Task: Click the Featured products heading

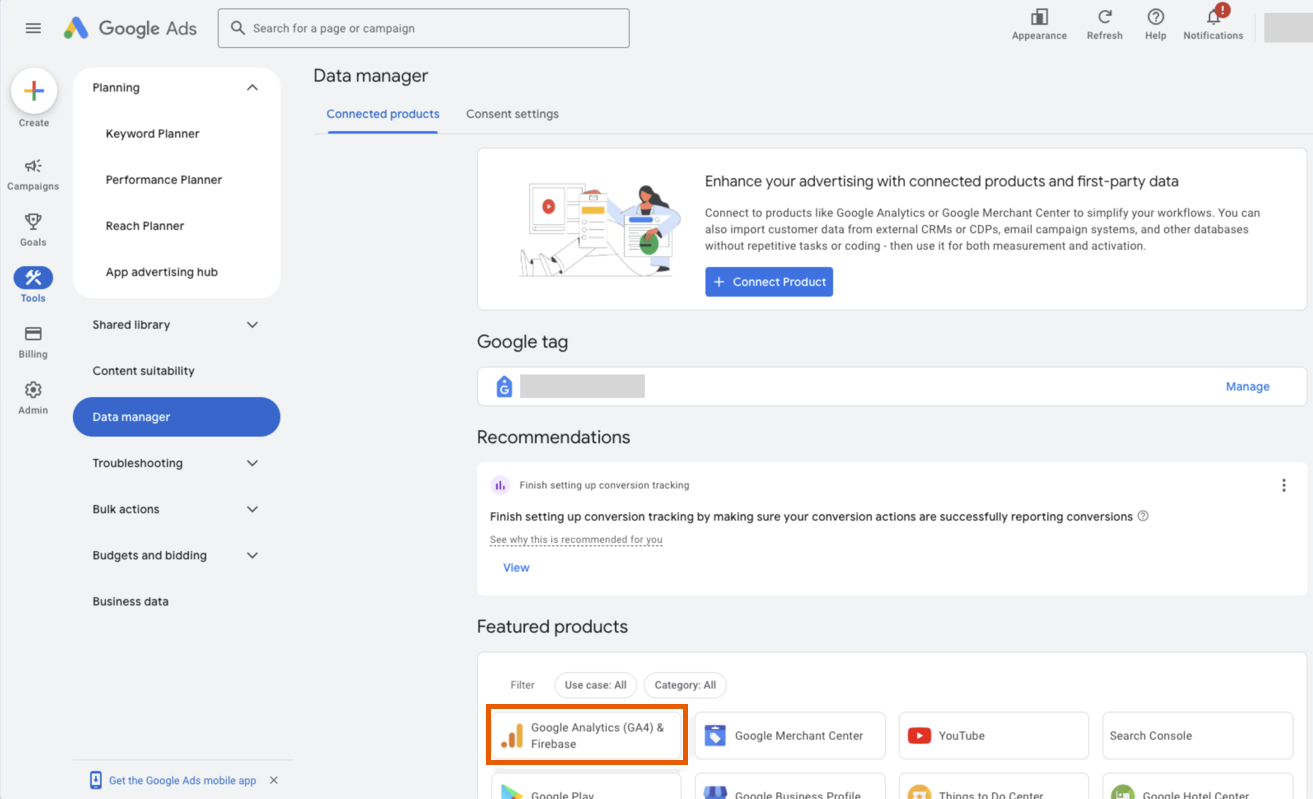Action: click(552, 627)
